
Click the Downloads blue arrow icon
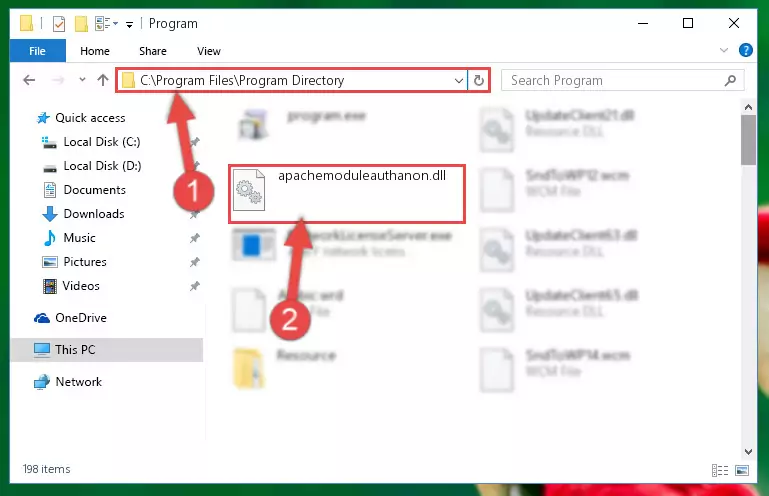coord(50,214)
